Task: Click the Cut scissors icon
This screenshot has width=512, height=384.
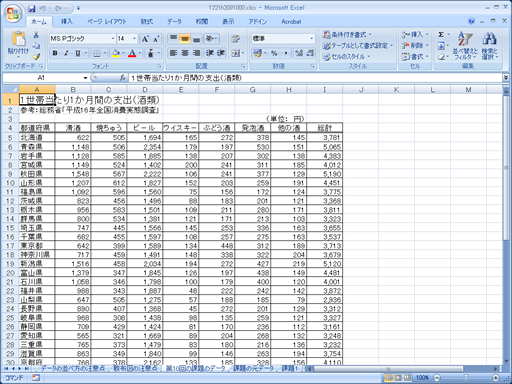Action: pos(36,35)
